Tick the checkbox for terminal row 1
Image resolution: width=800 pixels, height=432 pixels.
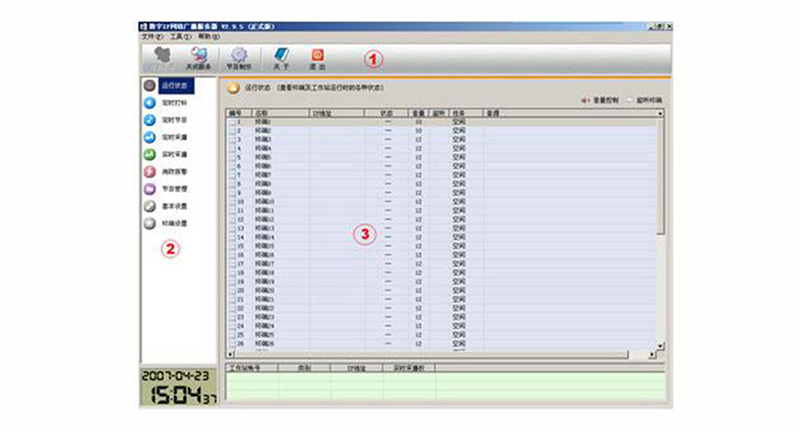pos(232,122)
